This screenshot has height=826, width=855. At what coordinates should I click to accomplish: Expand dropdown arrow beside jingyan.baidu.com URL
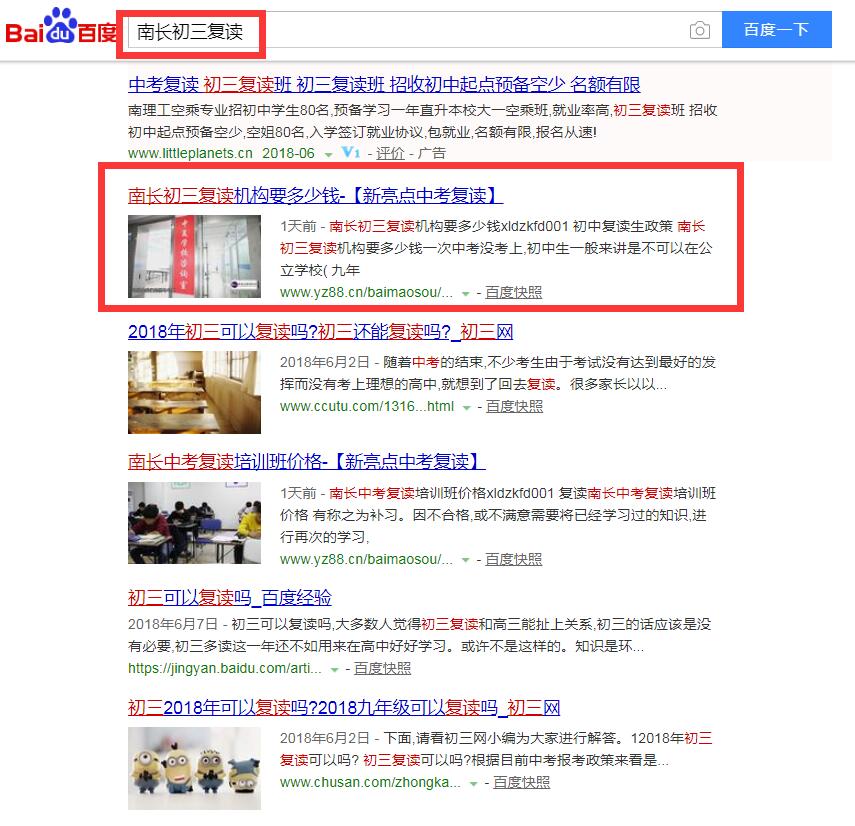click(x=334, y=670)
